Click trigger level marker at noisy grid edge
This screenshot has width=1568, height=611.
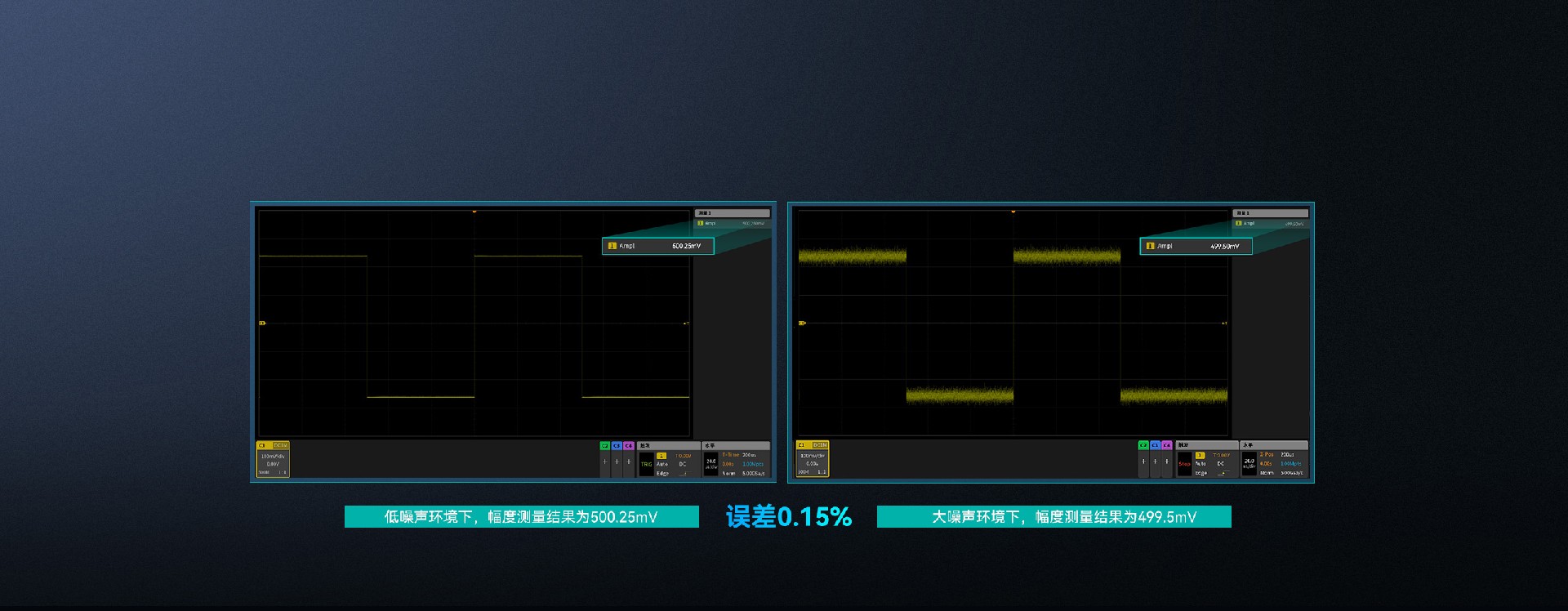pyautogui.click(x=1225, y=323)
